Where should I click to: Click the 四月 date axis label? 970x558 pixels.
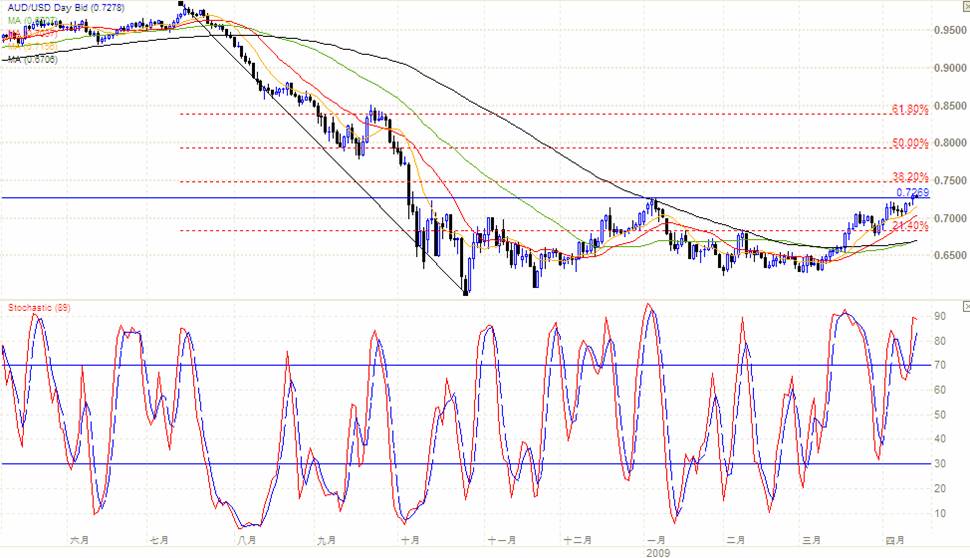[895, 540]
